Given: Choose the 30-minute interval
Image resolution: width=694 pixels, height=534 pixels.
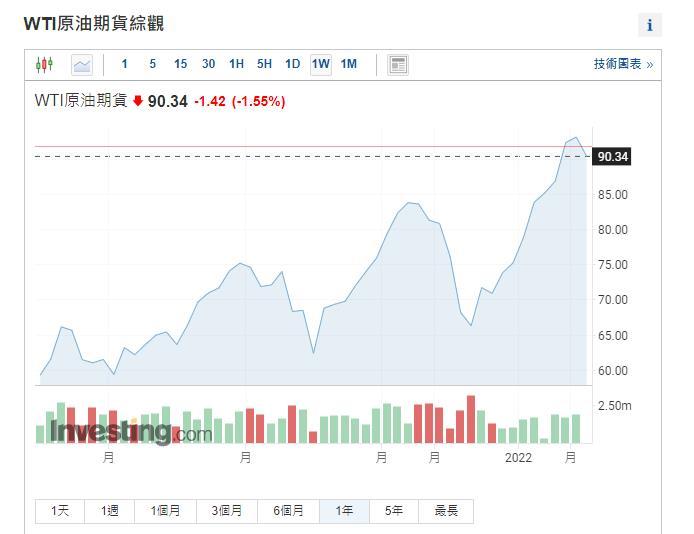Looking at the screenshot, I should click(x=208, y=64).
